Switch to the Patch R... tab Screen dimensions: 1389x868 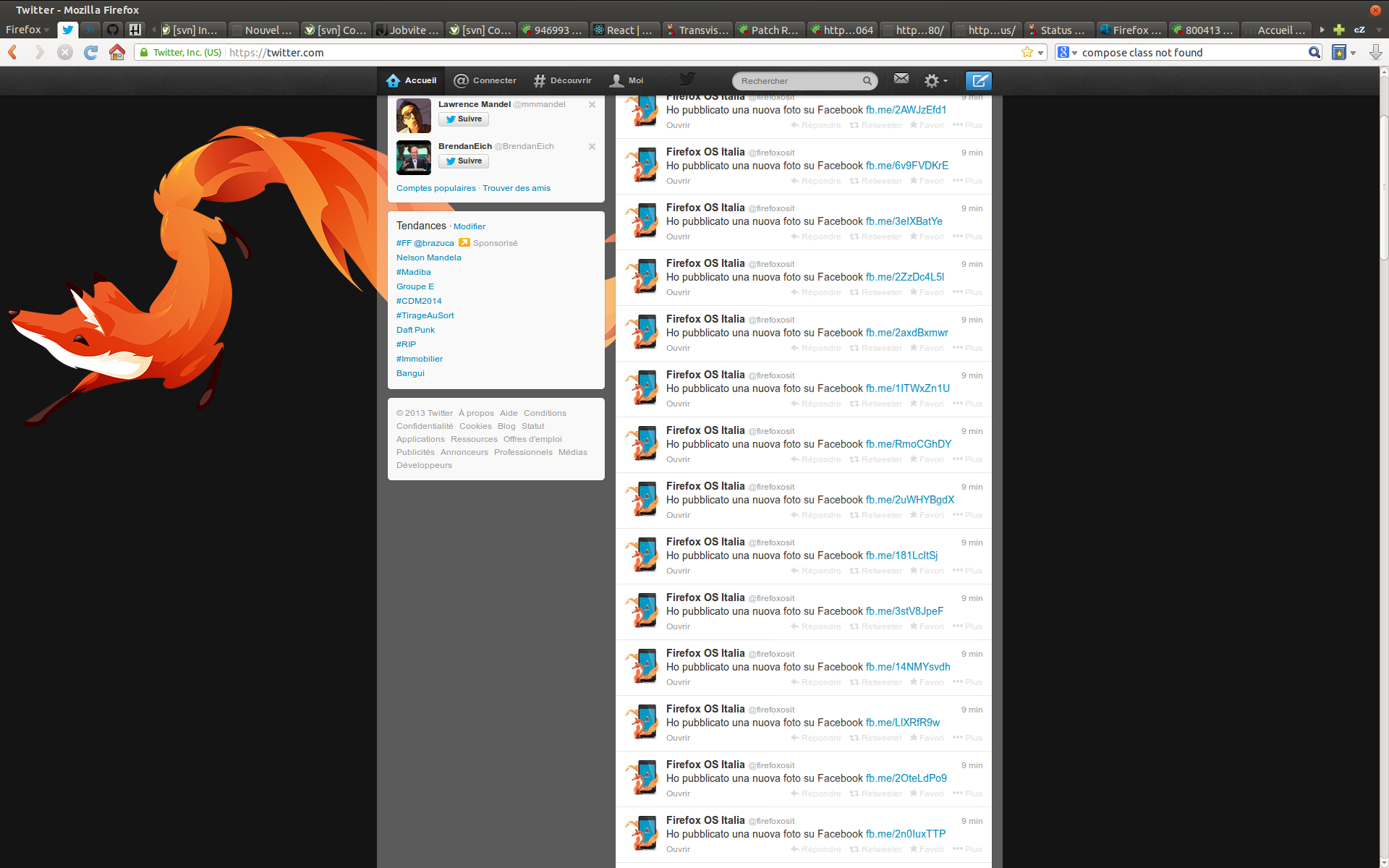(770, 30)
